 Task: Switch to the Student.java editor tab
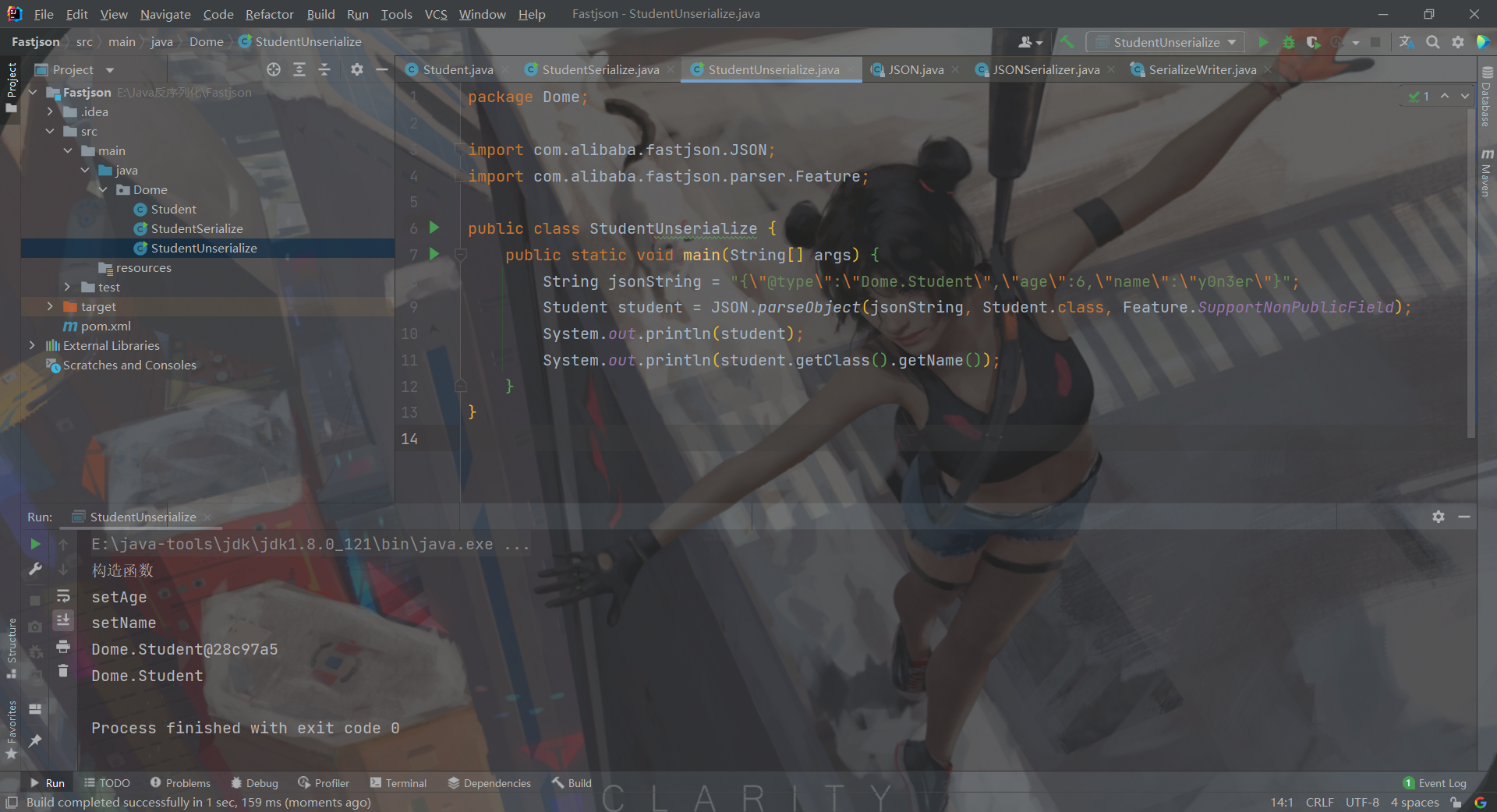tap(458, 69)
